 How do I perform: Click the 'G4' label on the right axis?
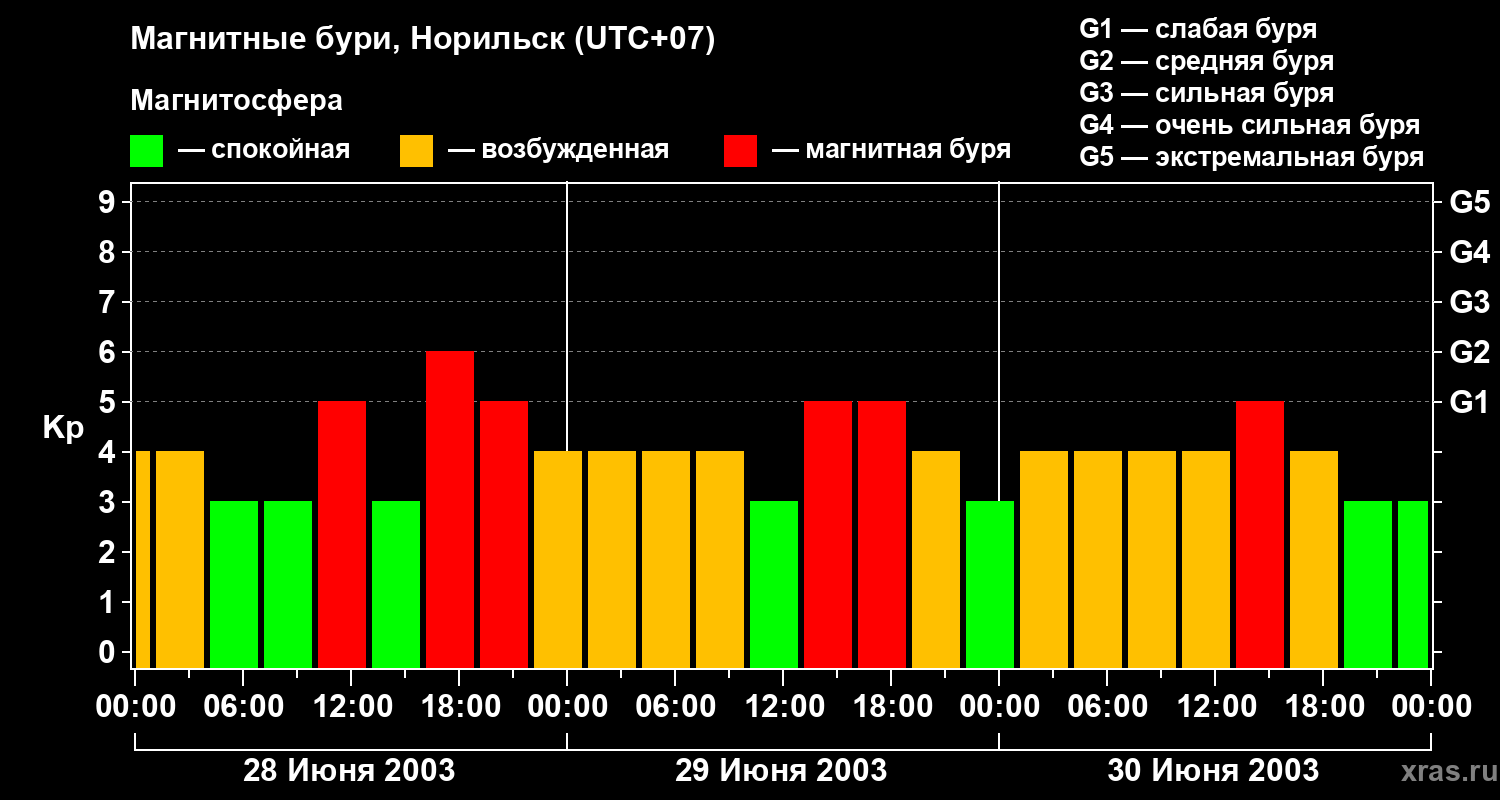[1470, 252]
